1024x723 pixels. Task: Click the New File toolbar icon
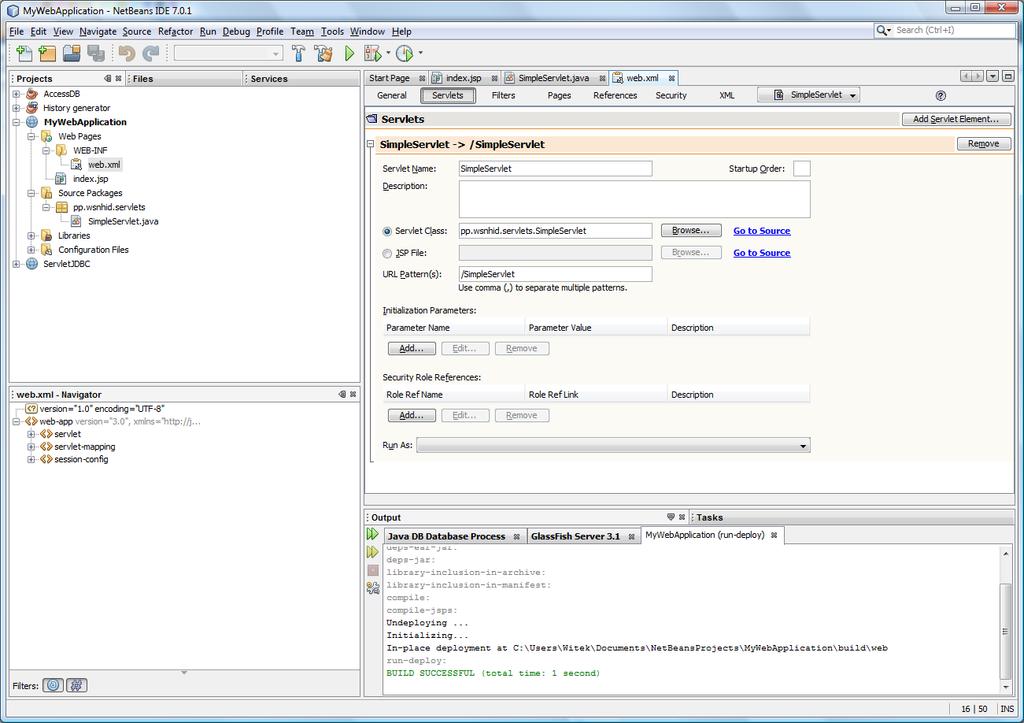(x=24, y=54)
